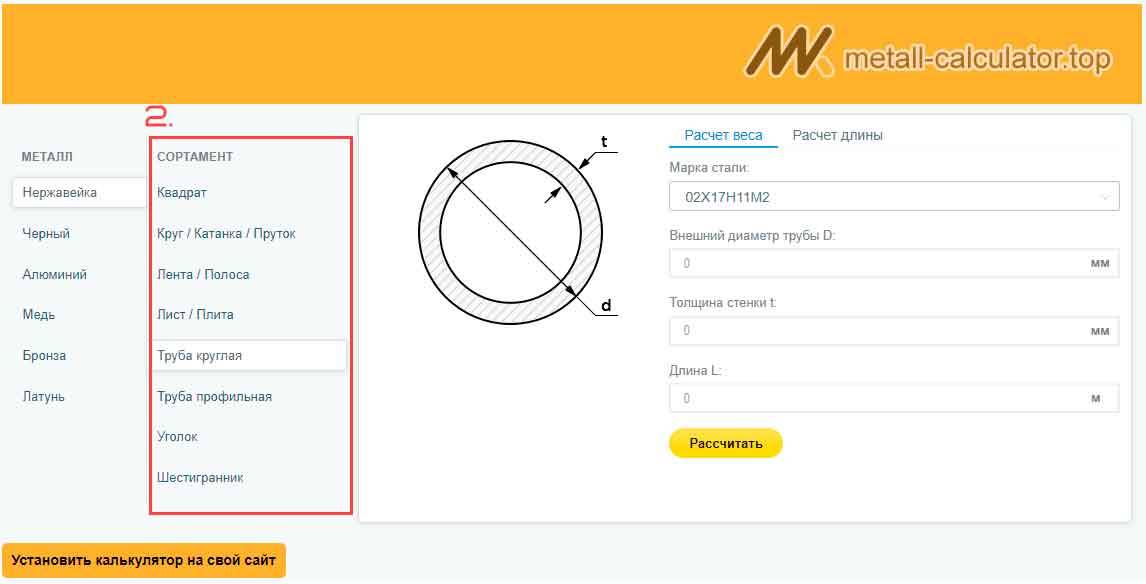1146x584 pixels.
Task: Pick Шестигранник in the assortment list
Action: tap(200, 478)
